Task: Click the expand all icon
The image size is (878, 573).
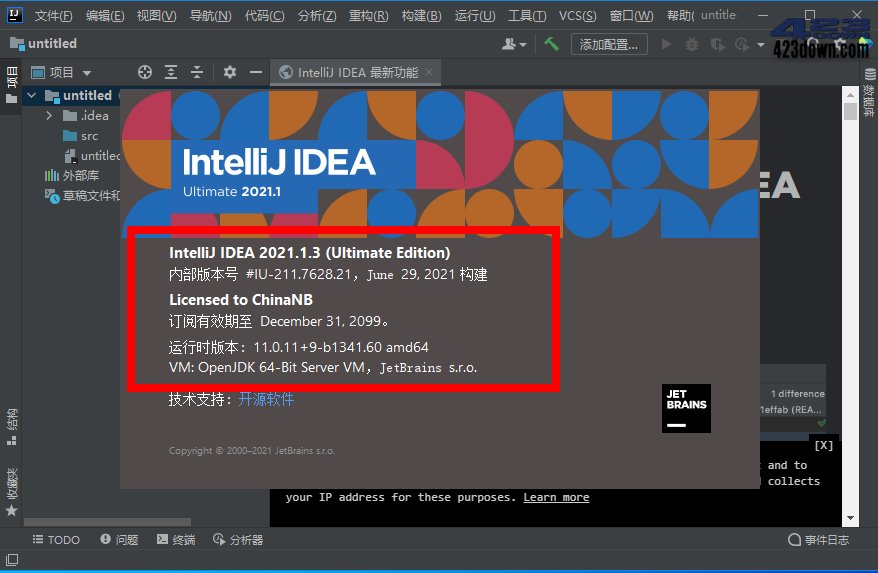Action: 170,72
